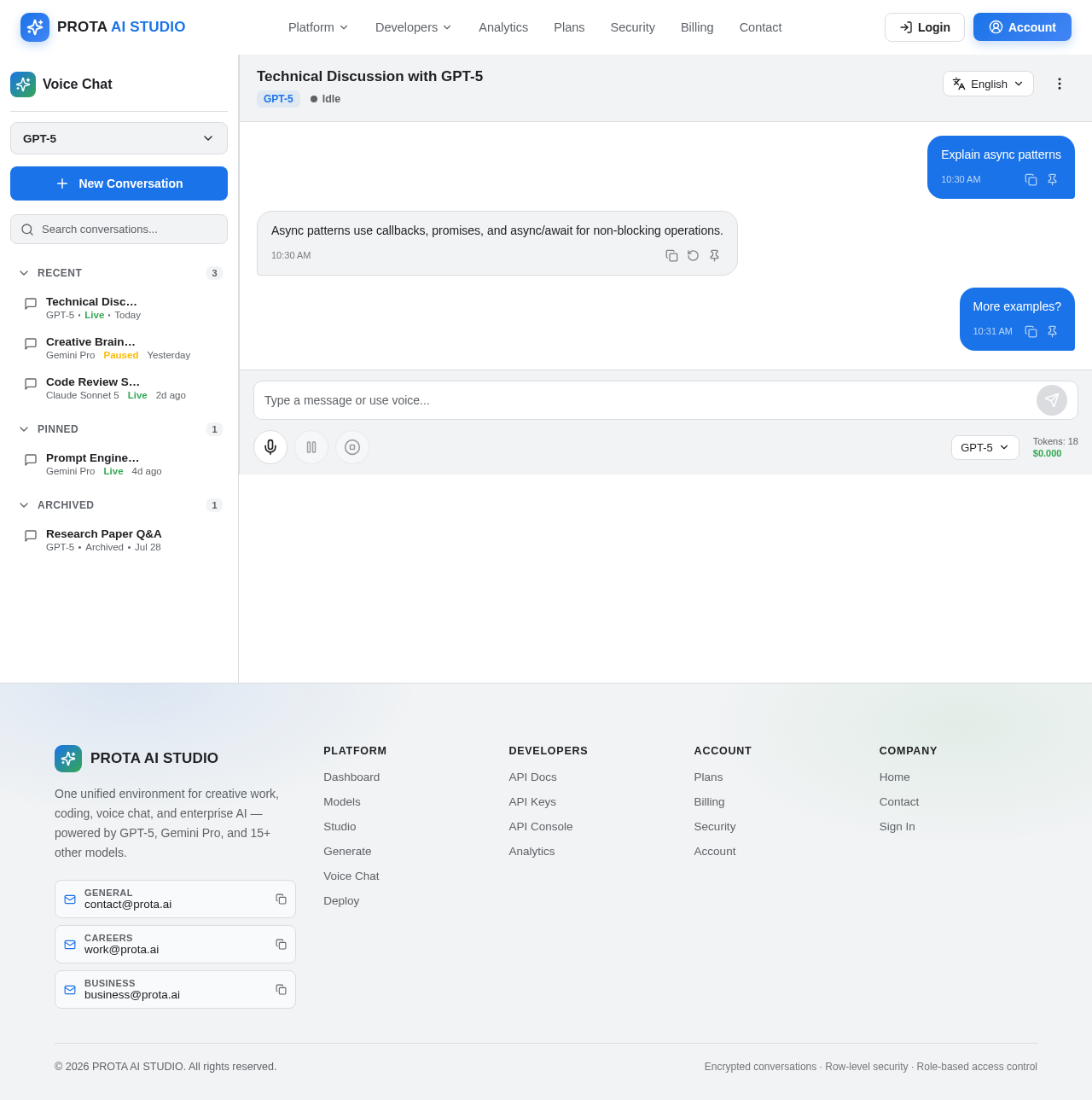This screenshot has height=1100, width=1092.
Task: Click the Login button
Action: pos(925,27)
